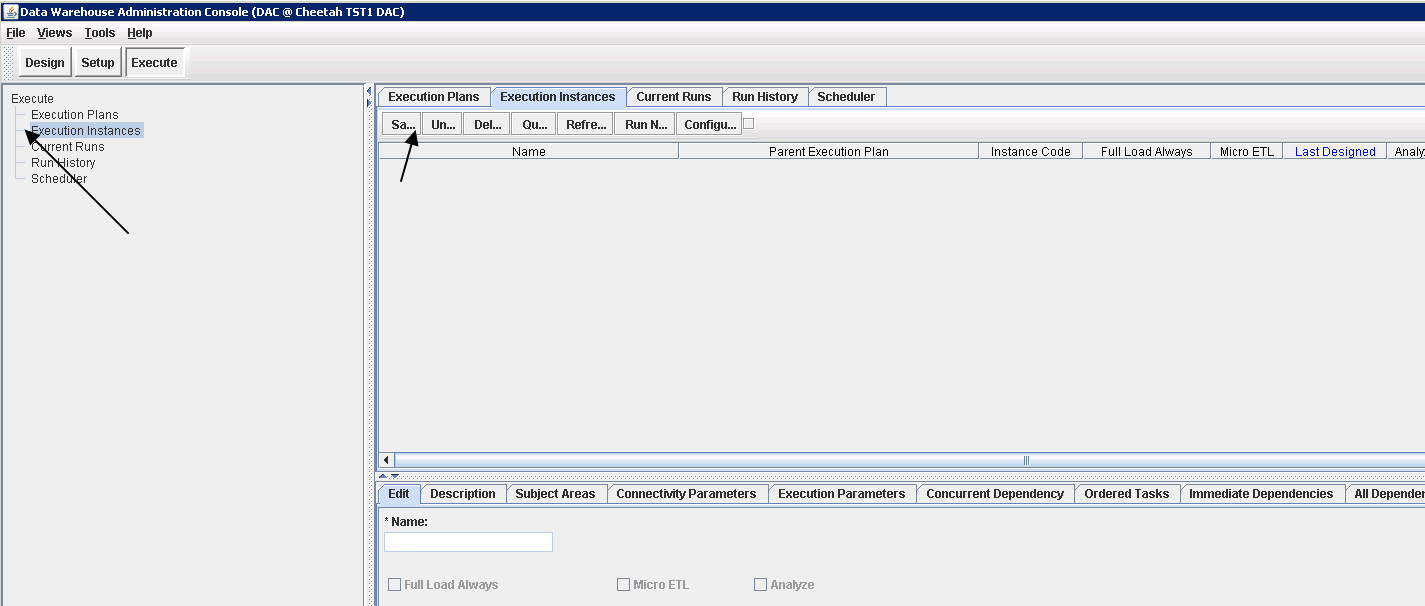
Task: Select the Execute view button
Action: tap(154, 61)
